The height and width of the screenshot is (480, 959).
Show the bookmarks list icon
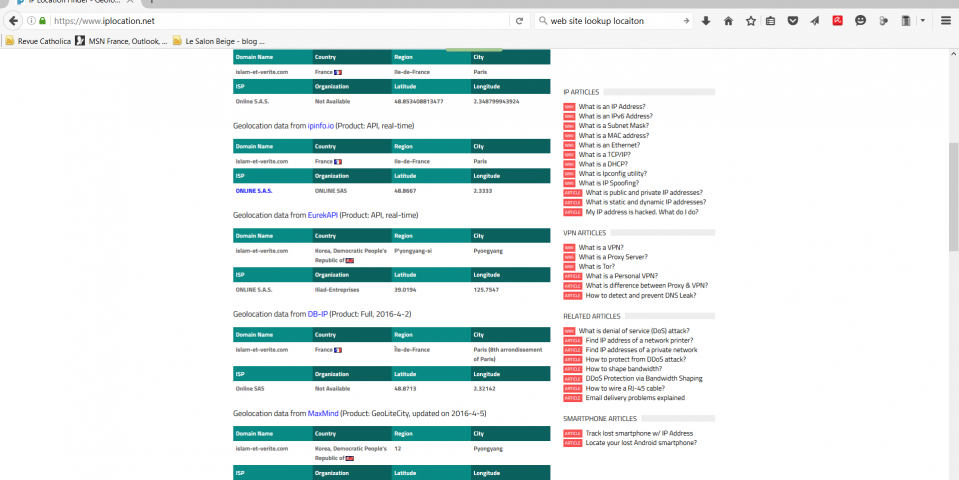pyautogui.click(x=771, y=21)
